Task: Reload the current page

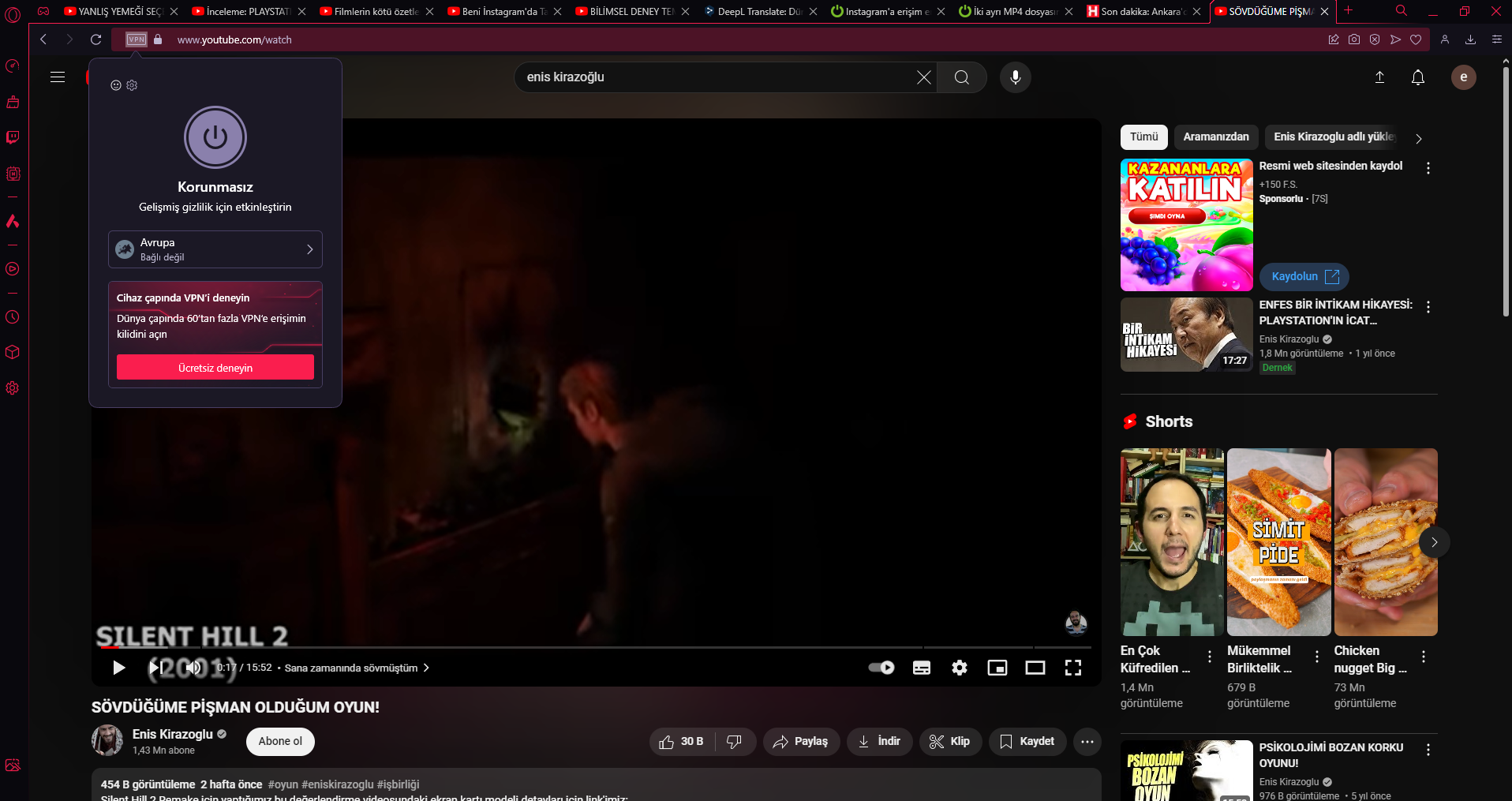Action: 96,39
